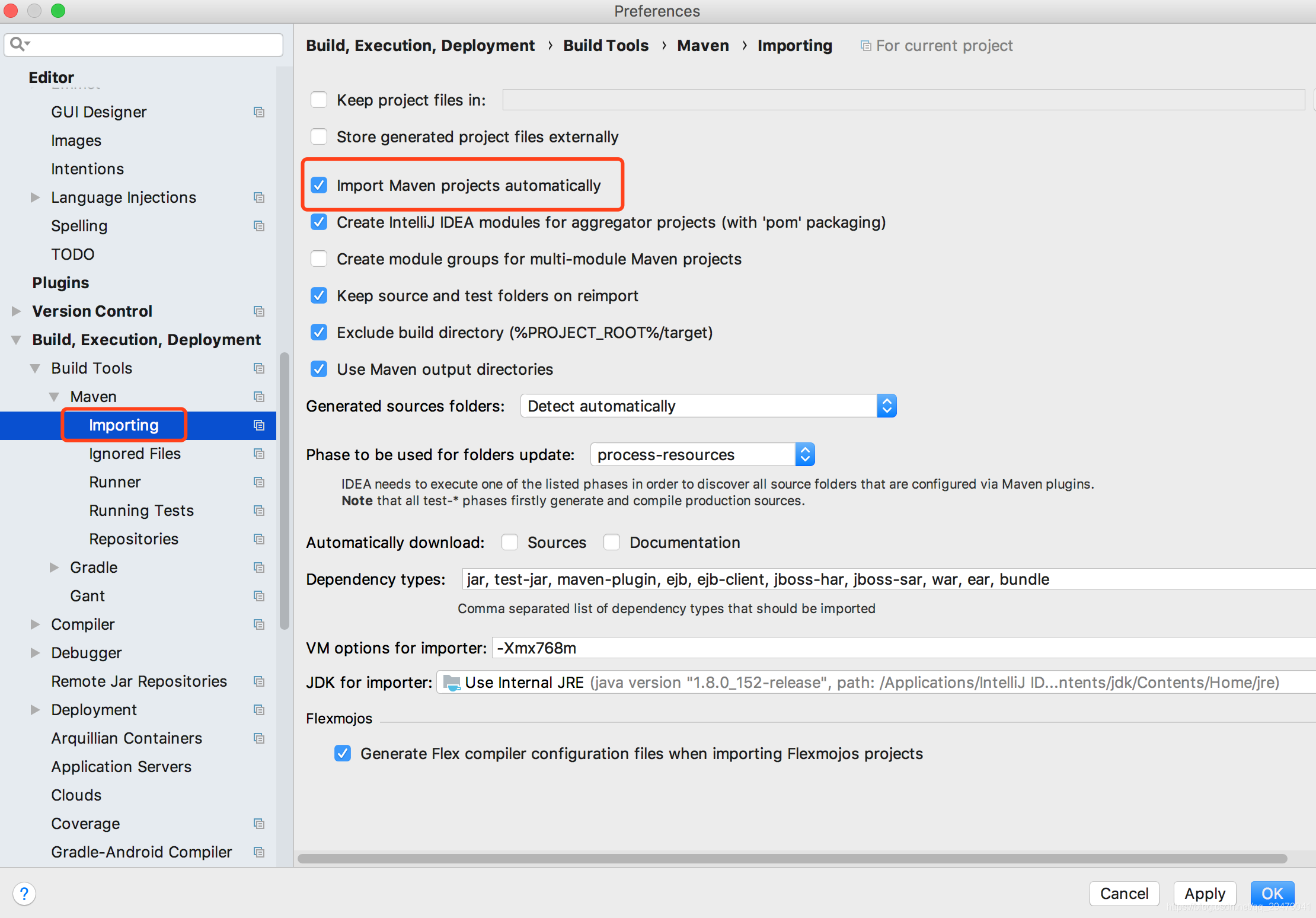
Task: Expand Language Injections tree node
Action: point(35,197)
